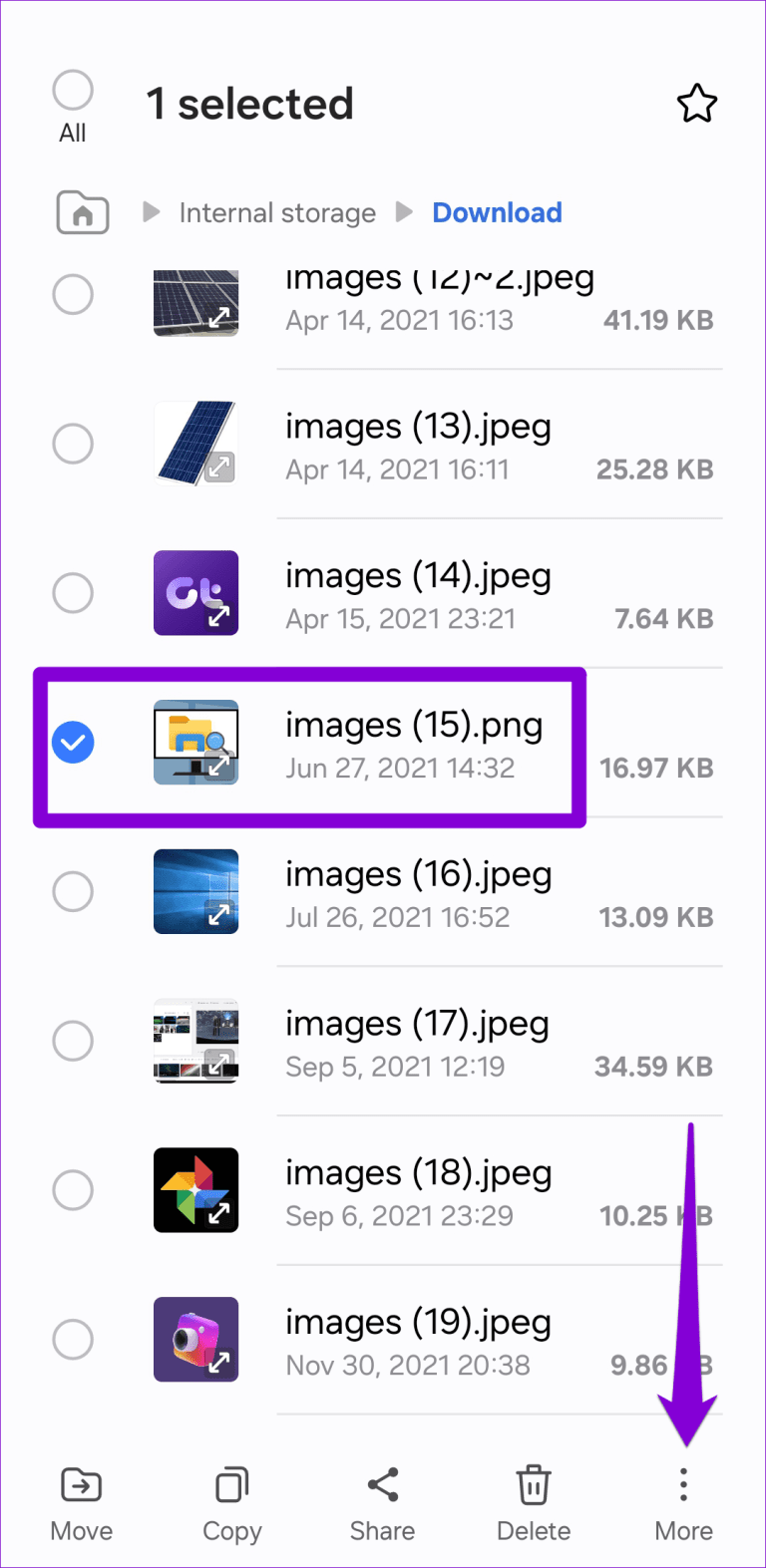The image size is (766, 1568).
Task: Open the images (17).jpeg thumbnail
Action: point(195,1041)
